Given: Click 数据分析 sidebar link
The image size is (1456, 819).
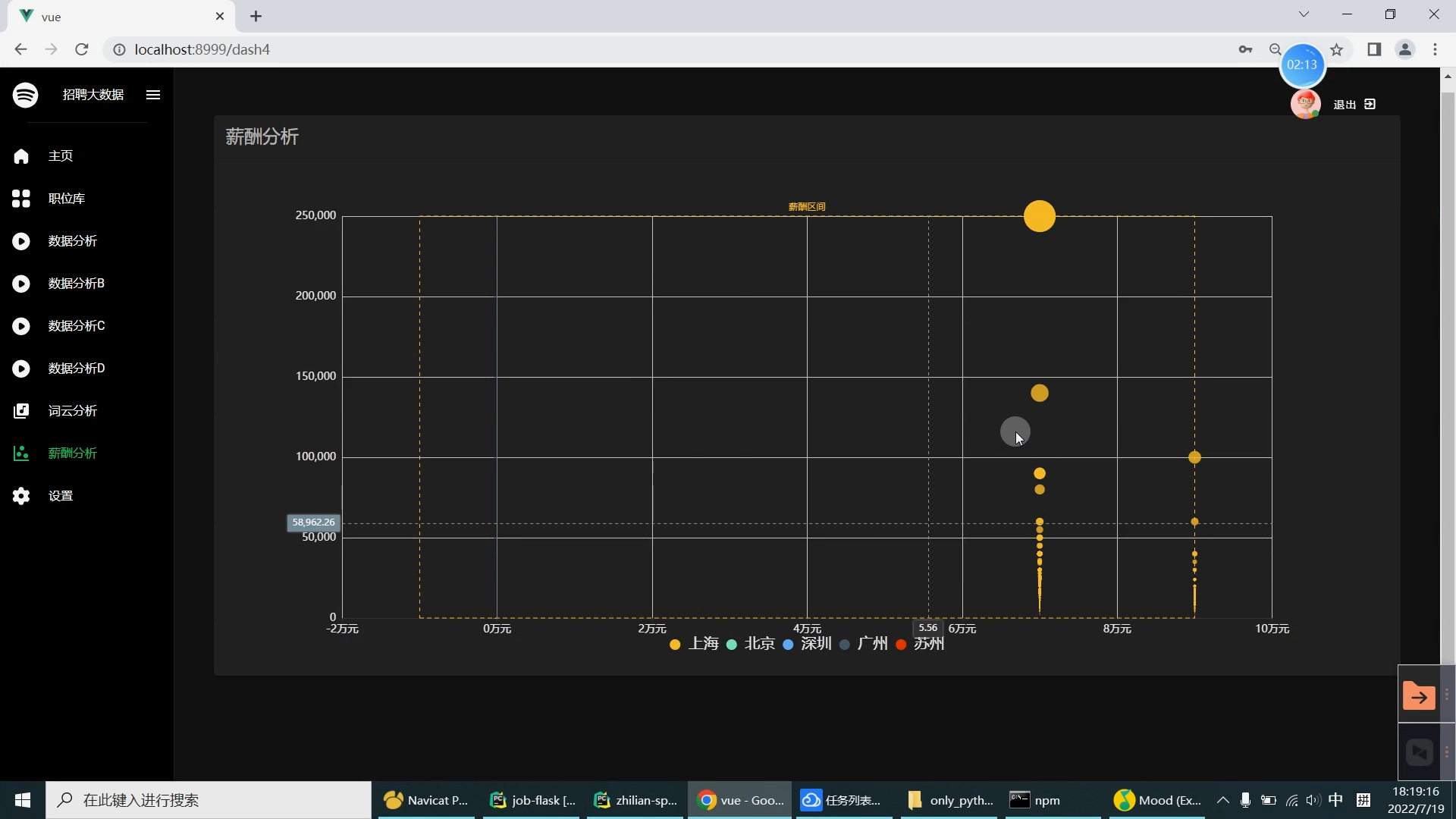Looking at the screenshot, I should [x=72, y=241].
